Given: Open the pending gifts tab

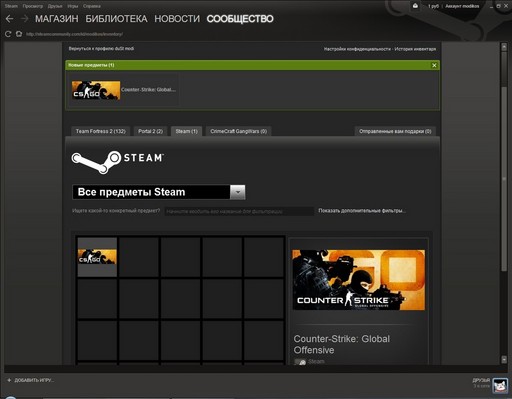Looking at the screenshot, I should click(395, 131).
